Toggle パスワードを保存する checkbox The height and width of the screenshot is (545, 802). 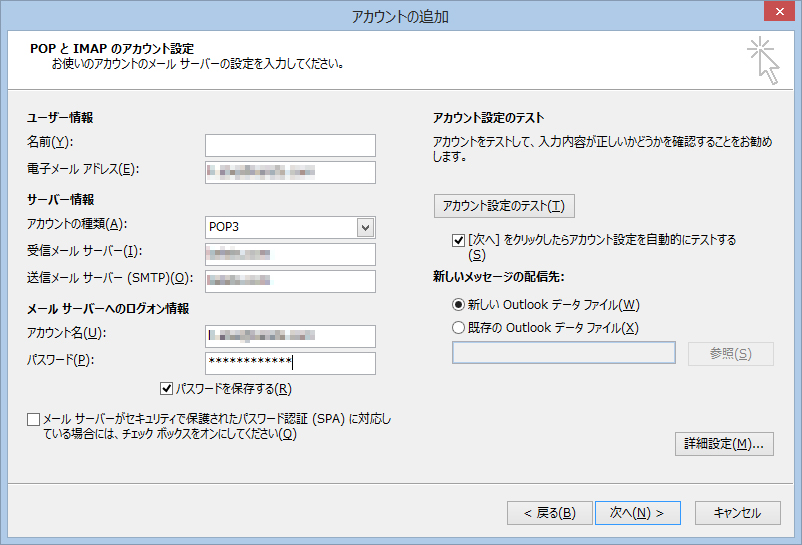[167, 388]
